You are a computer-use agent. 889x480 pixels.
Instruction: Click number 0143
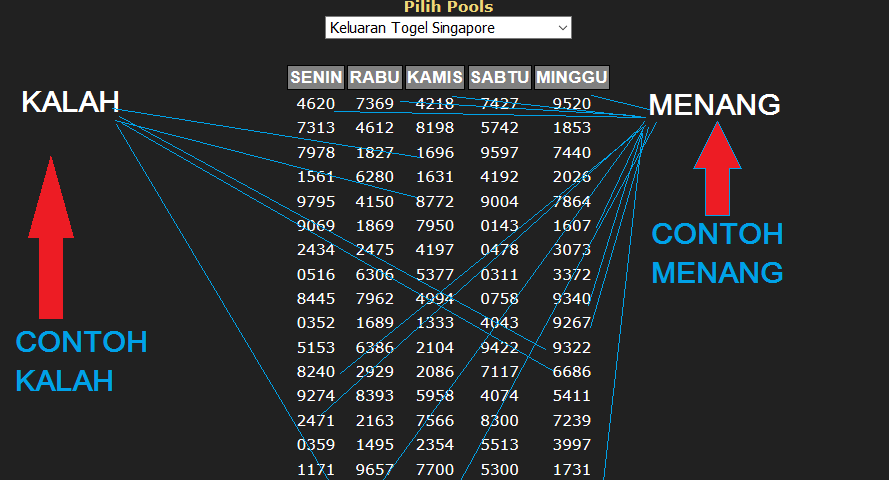[x=499, y=226]
